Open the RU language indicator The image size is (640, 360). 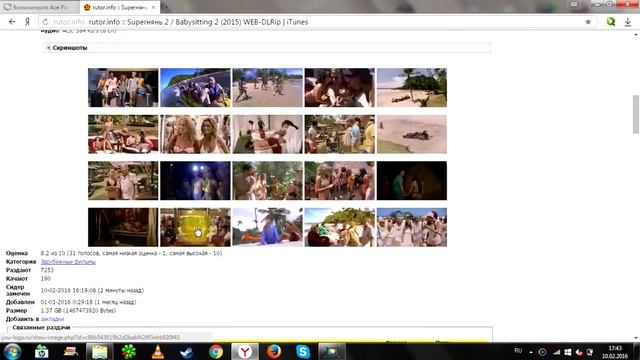(x=518, y=351)
